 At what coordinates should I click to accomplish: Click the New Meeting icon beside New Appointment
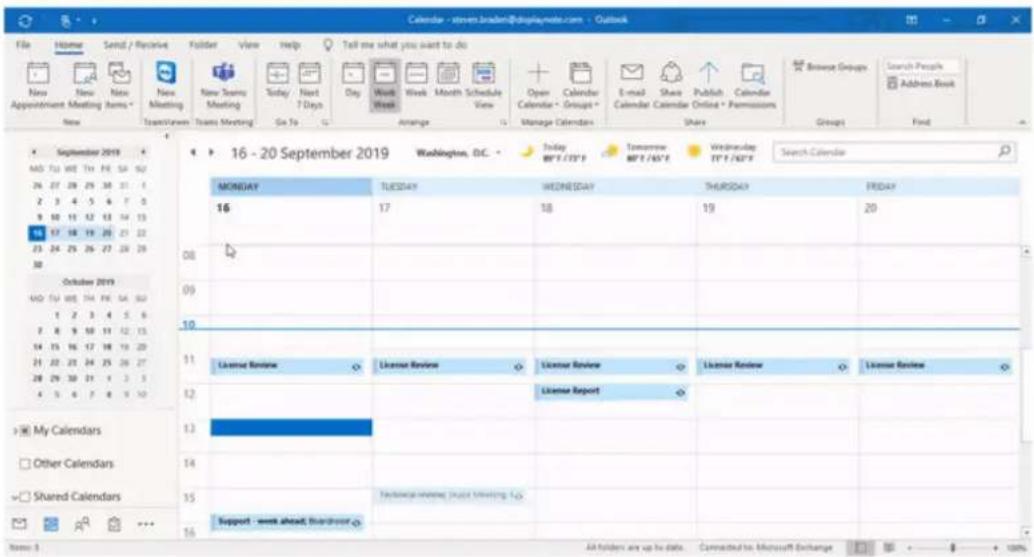click(84, 86)
